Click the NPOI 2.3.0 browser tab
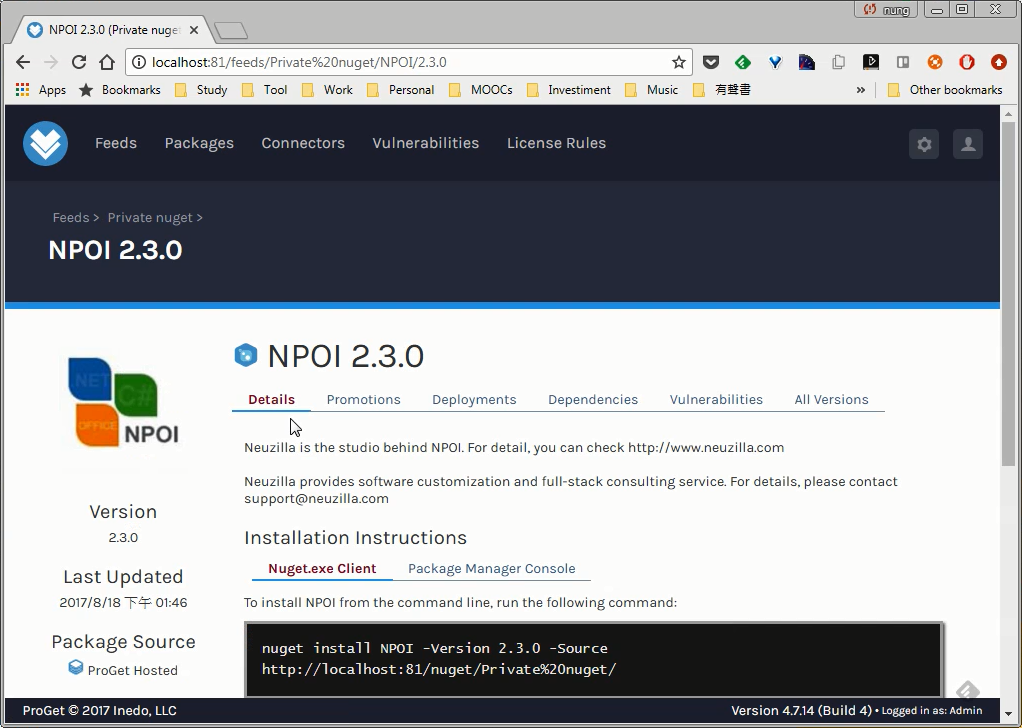 (114, 30)
